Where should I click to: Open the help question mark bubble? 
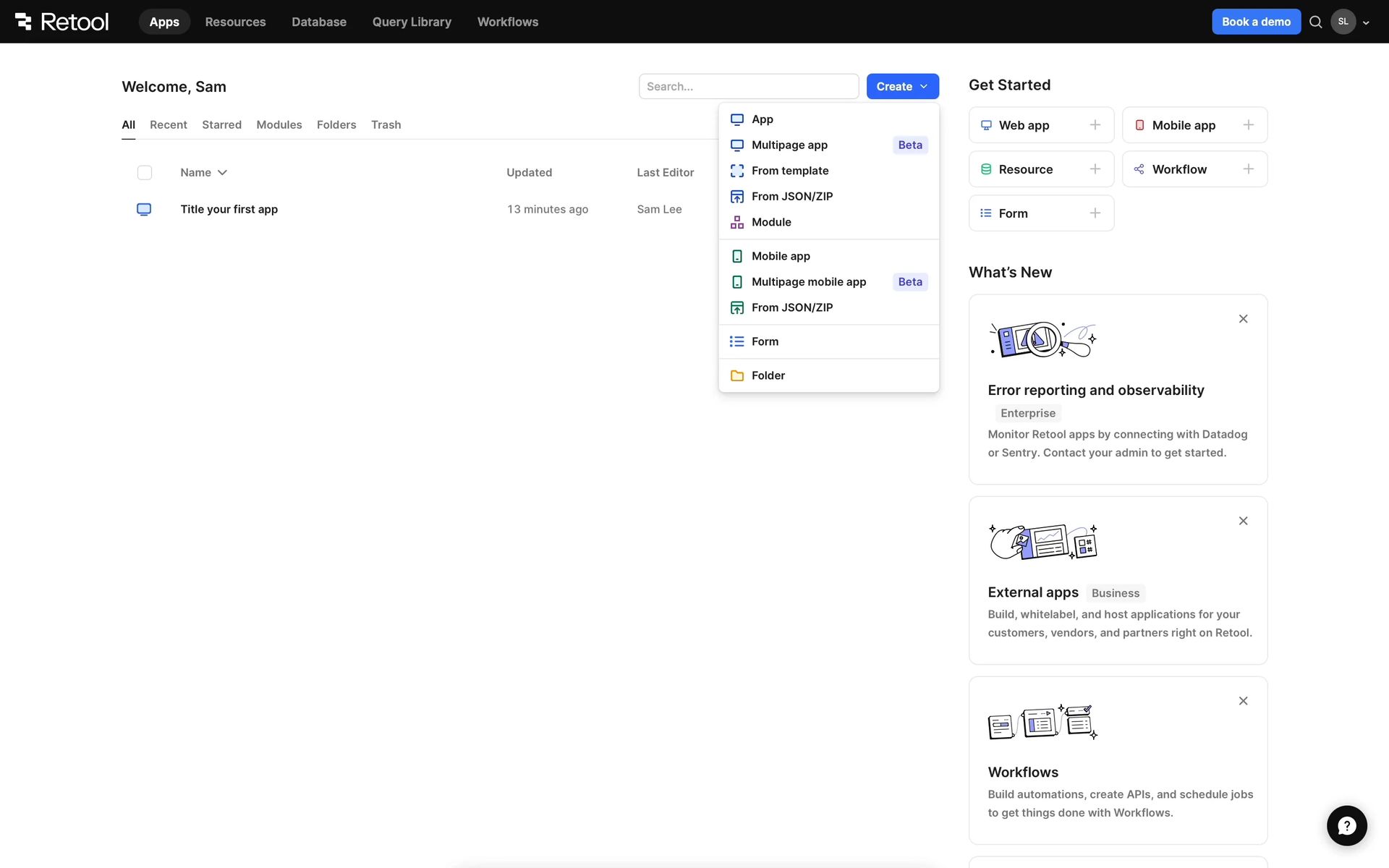coord(1346,825)
